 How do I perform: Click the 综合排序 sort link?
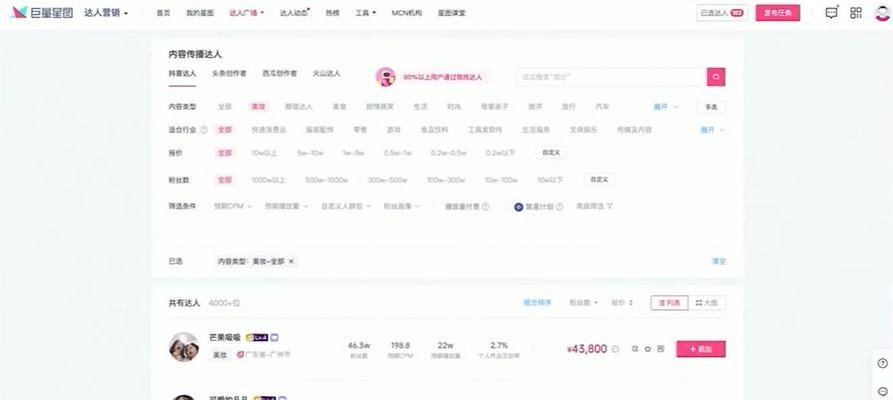pos(537,303)
